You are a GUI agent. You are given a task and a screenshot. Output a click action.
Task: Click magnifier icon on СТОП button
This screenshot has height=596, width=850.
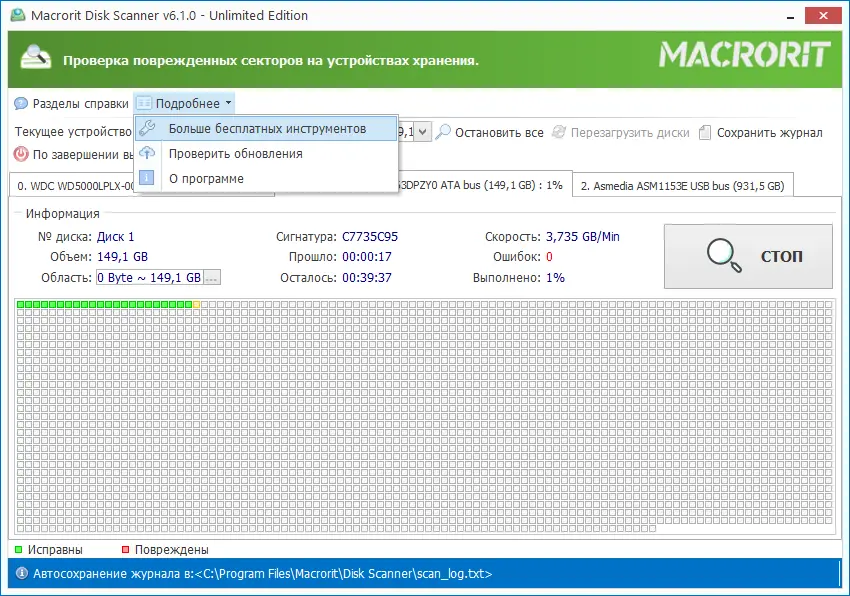pos(724,255)
